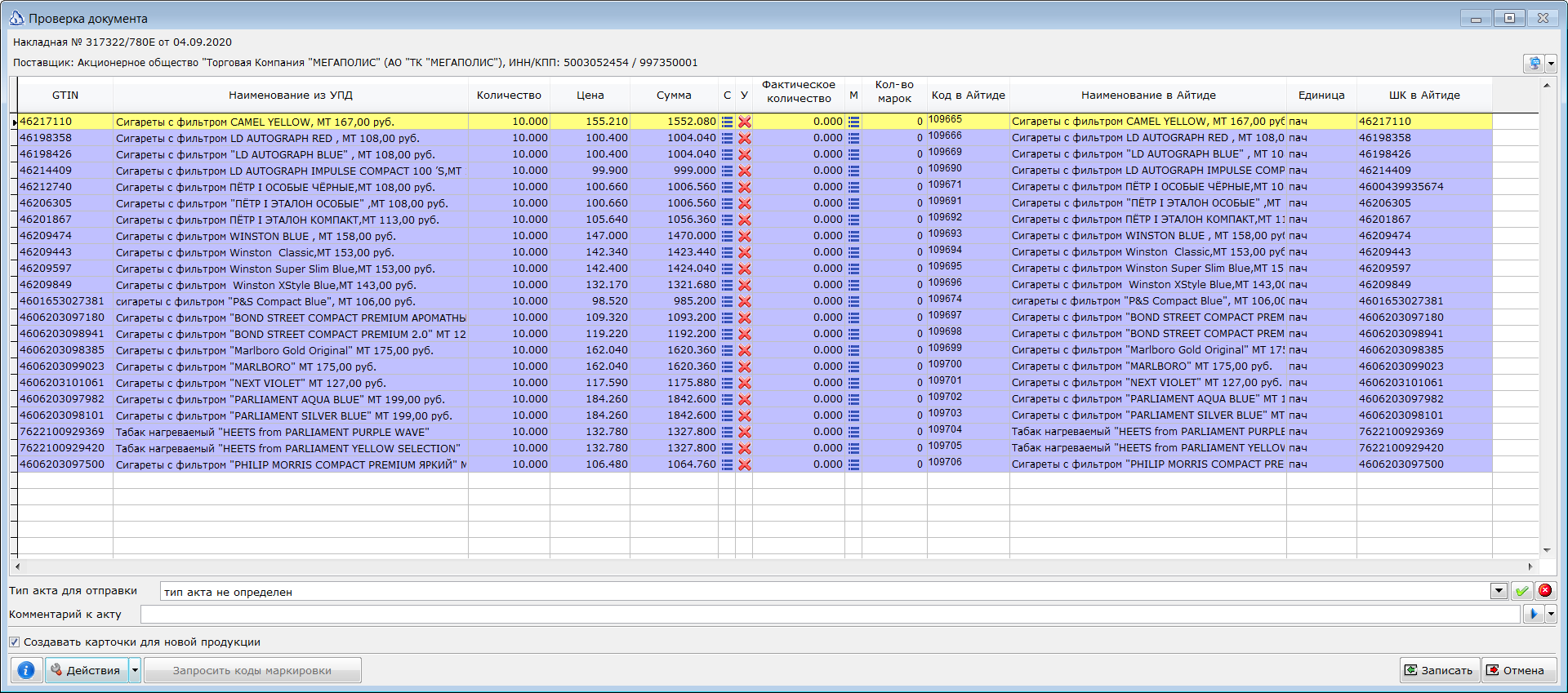Open the M marks icon in row GTIN 4606203099023
1568x693 pixels.
(853, 366)
